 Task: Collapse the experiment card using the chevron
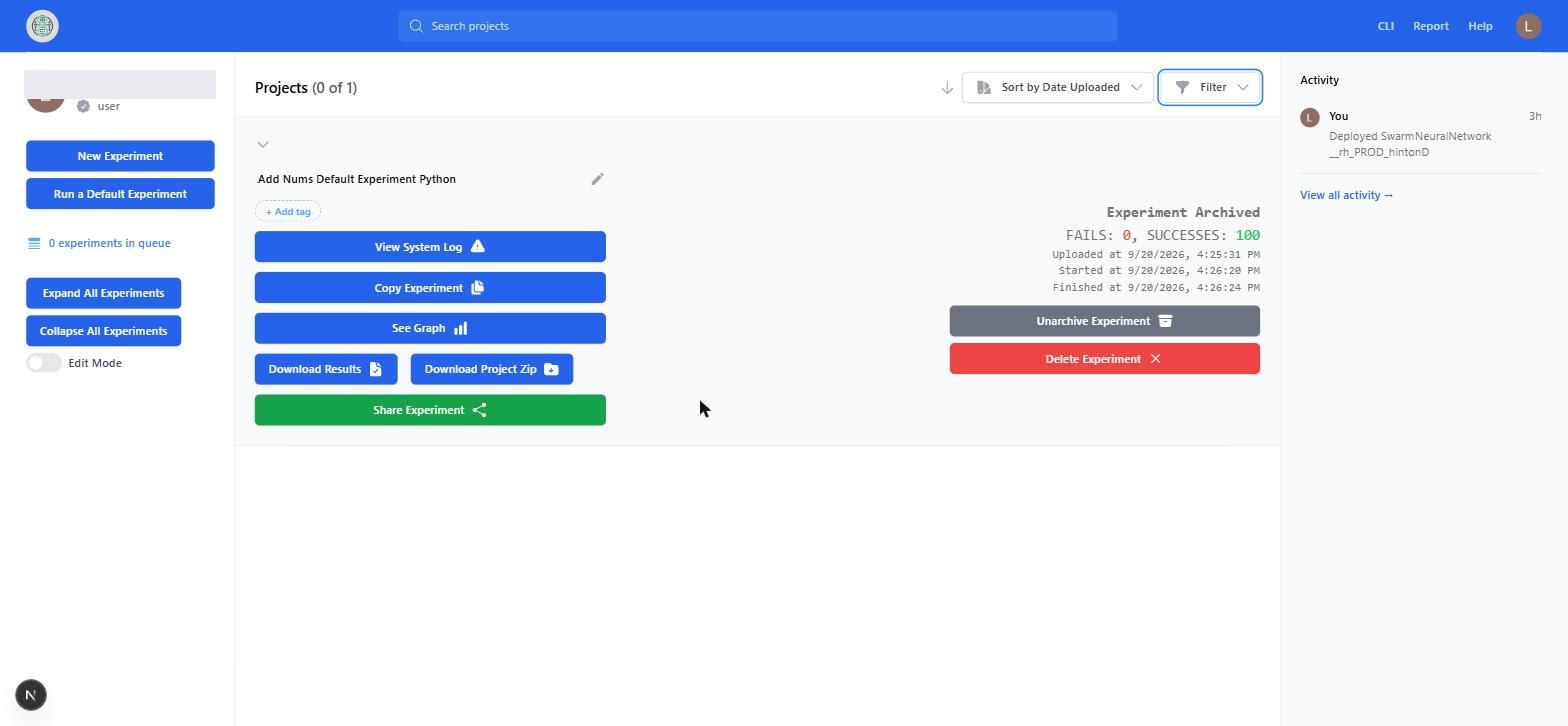(263, 144)
